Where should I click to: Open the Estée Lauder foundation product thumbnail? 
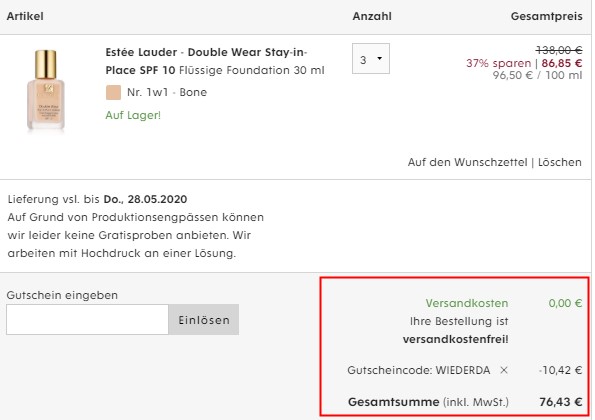(x=46, y=90)
